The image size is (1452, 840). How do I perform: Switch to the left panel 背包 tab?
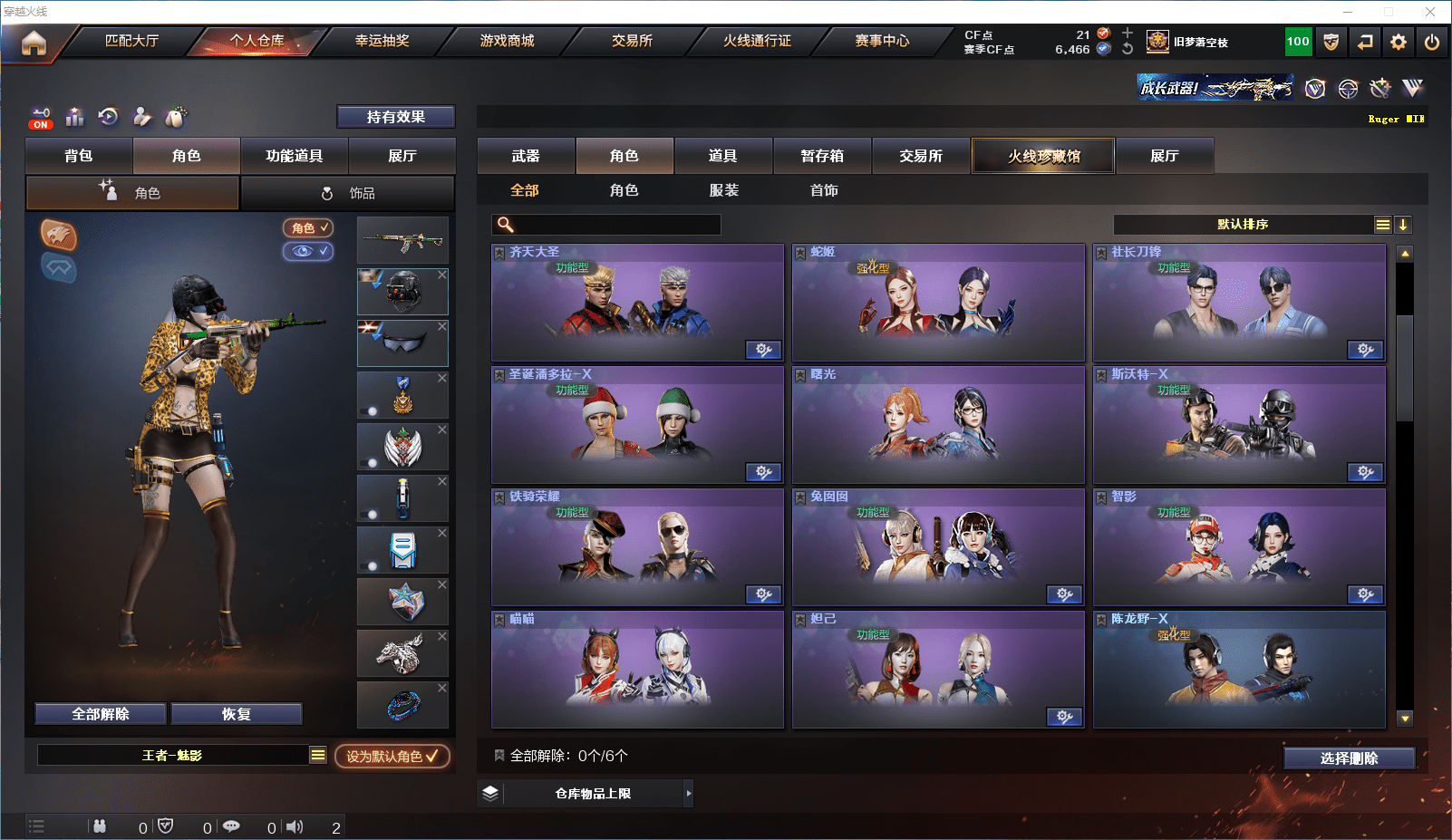[79, 156]
